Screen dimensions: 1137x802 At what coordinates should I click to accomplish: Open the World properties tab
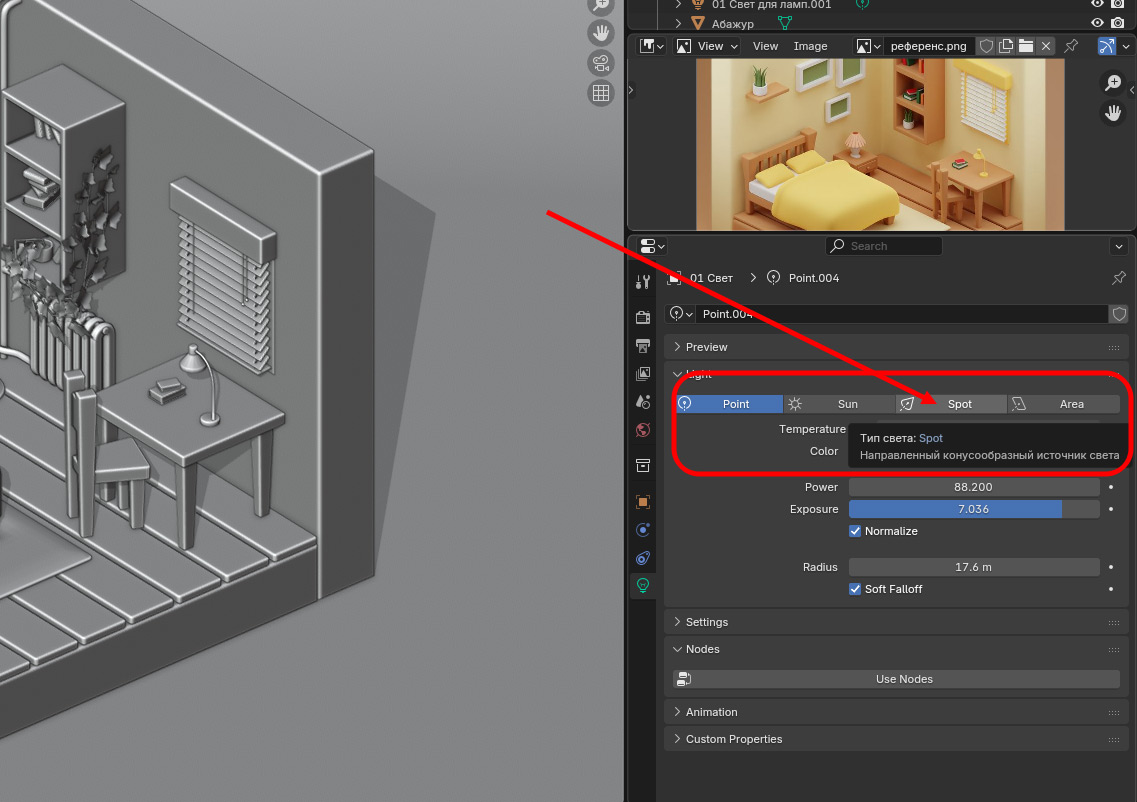click(x=643, y=430)
